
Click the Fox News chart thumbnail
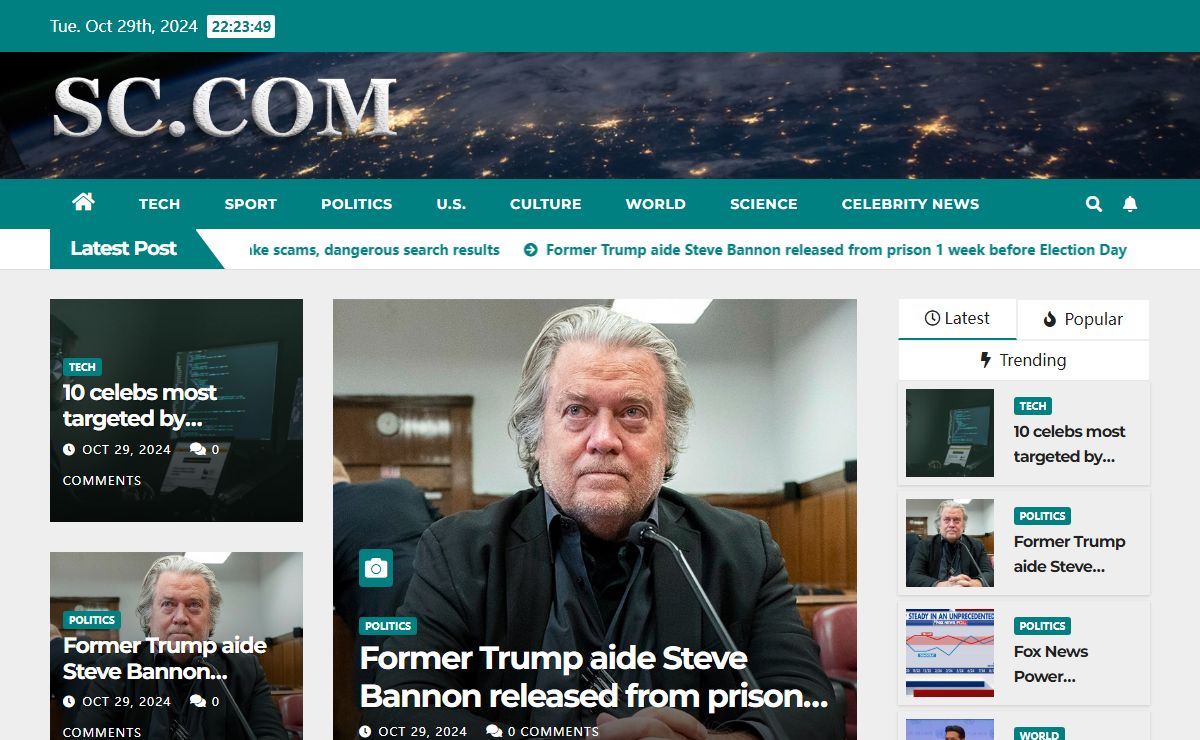tap(950, 653)
